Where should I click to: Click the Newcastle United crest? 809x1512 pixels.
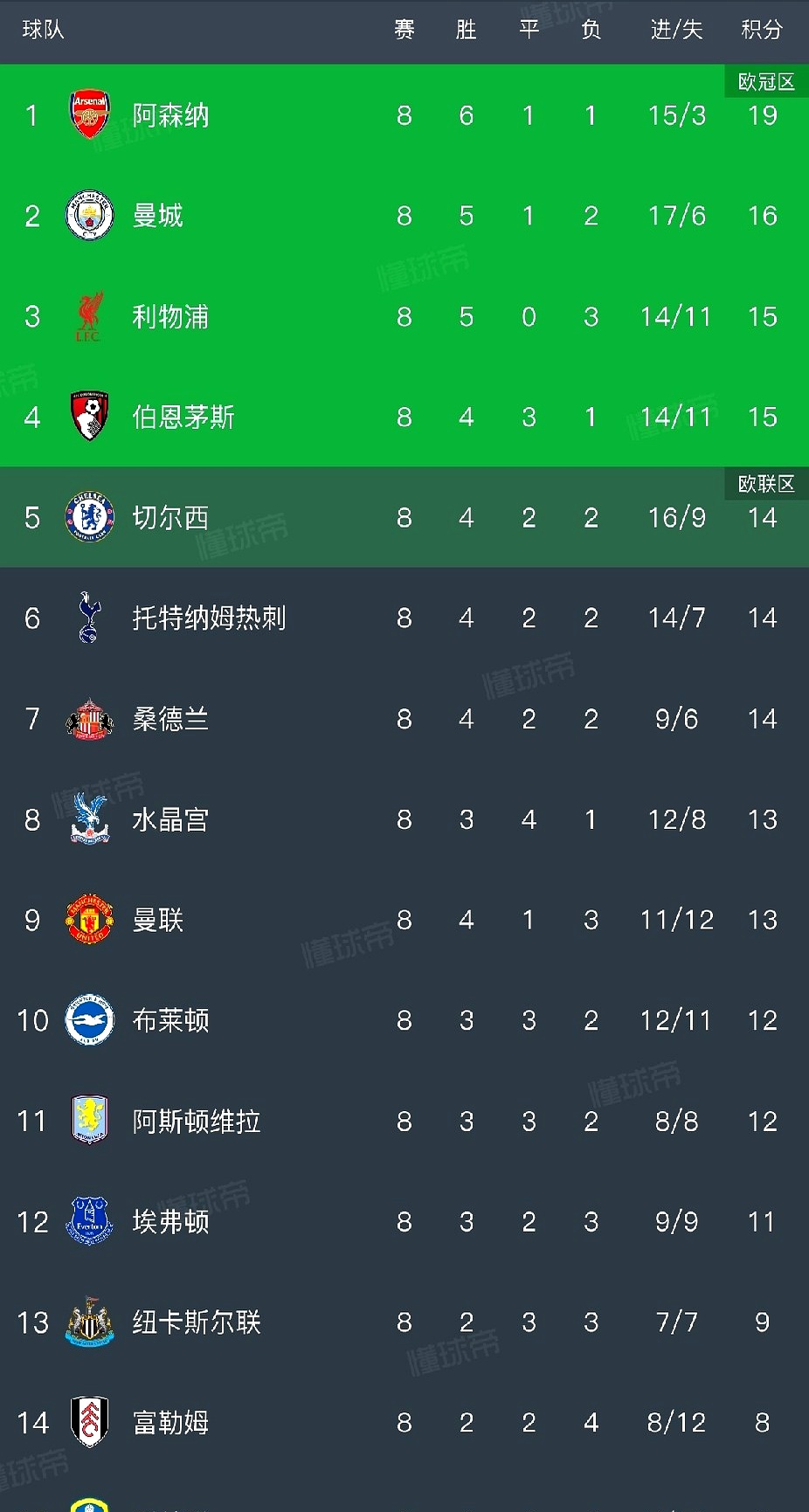89,1322
